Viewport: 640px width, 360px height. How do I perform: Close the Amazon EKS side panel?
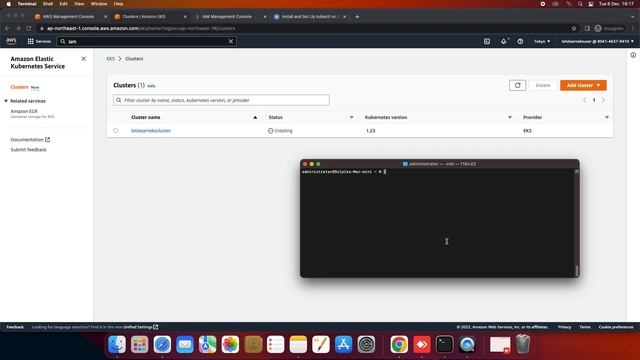pyautogui.click(x=84, y=59)
